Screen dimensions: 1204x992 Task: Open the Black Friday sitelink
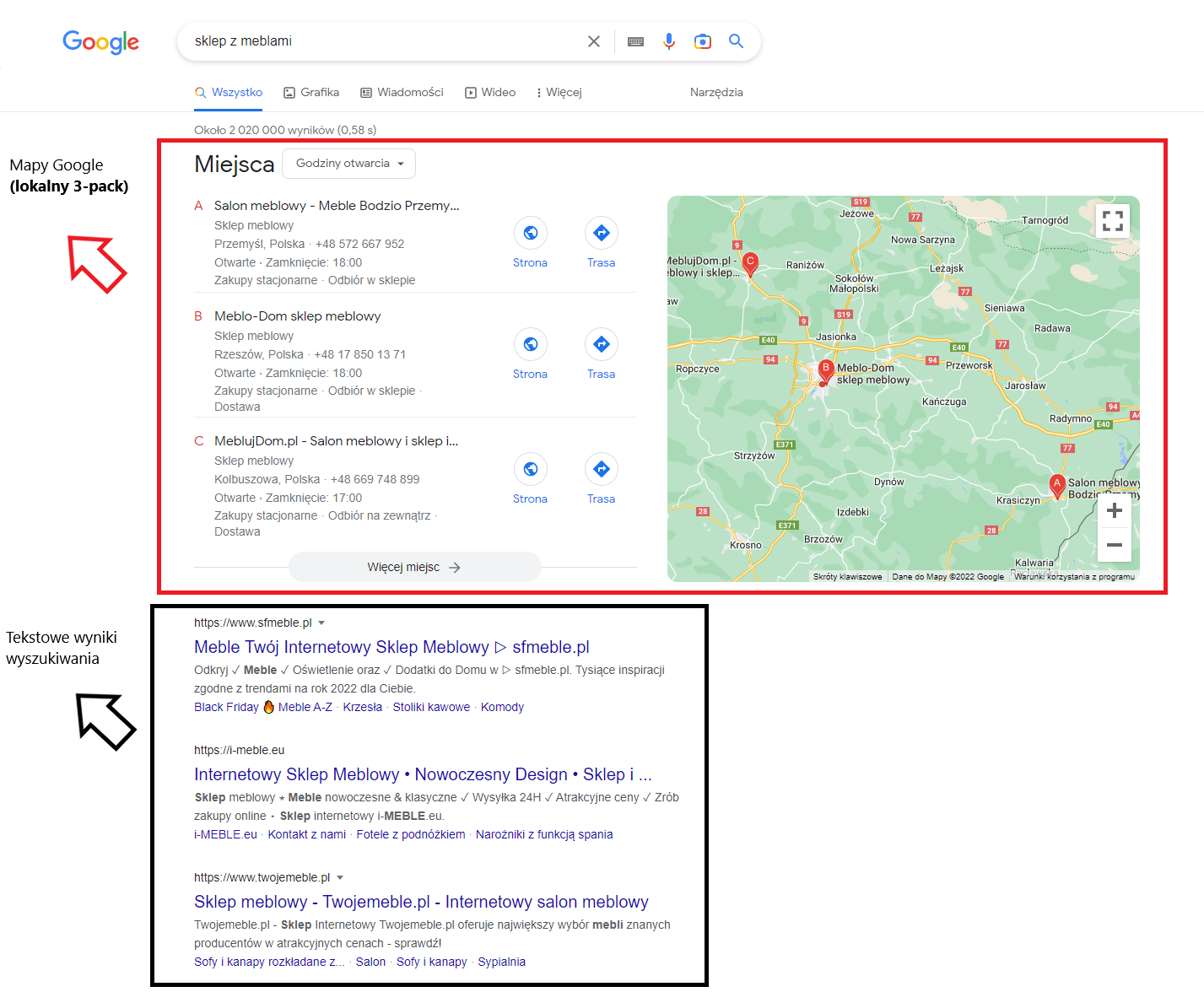[x=226, y=708]
